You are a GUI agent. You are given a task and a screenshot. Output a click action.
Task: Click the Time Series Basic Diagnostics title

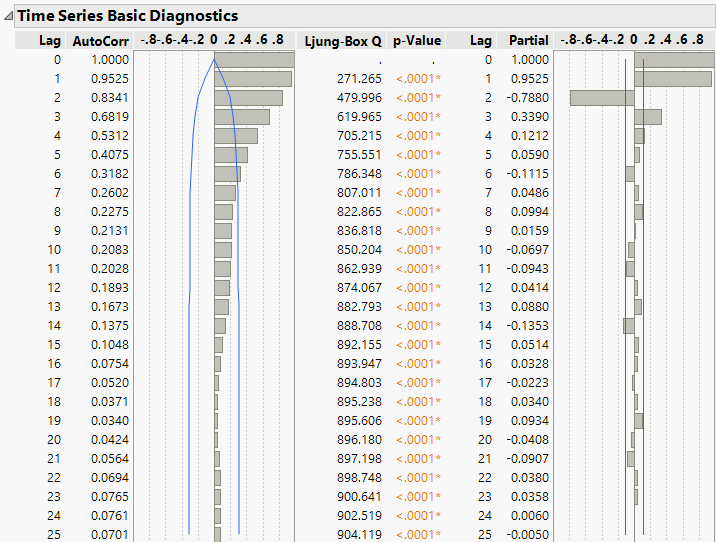127,16
